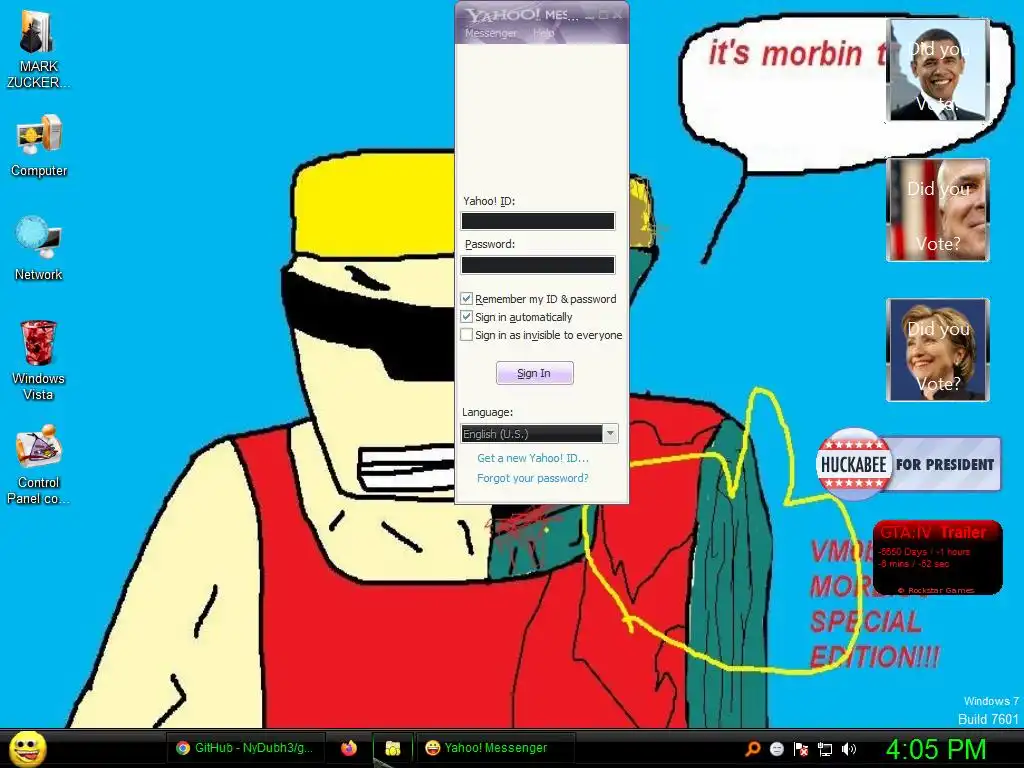Focus the Yahoo! ID field
Screen dimensions: 1024x768
click(x=537, y=221)
